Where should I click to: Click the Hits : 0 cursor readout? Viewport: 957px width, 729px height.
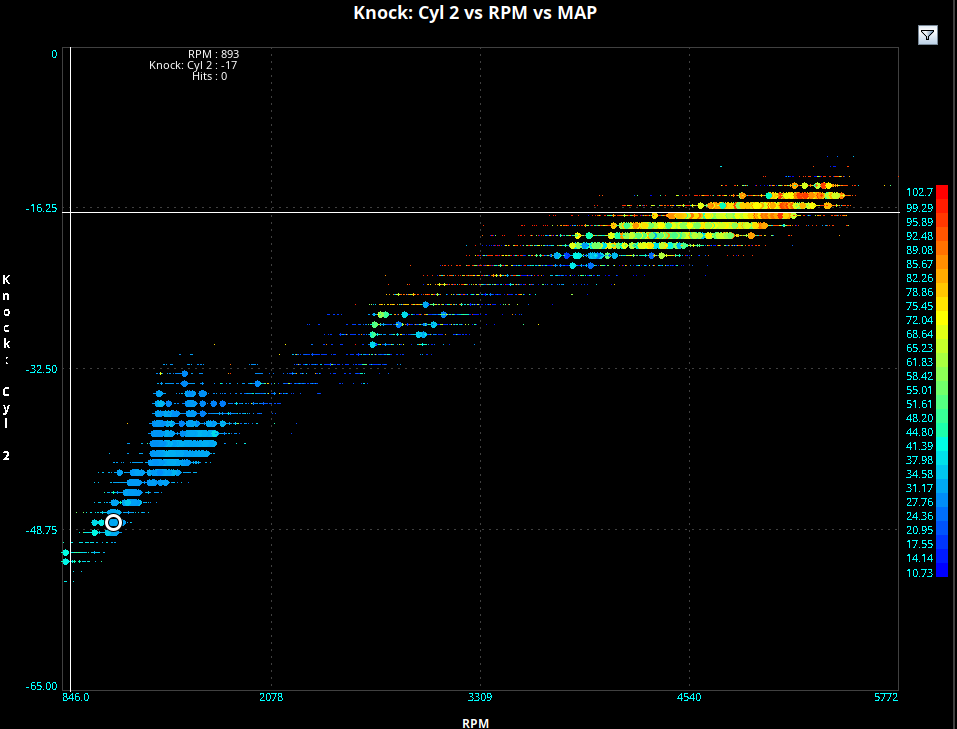click(209, 76)
